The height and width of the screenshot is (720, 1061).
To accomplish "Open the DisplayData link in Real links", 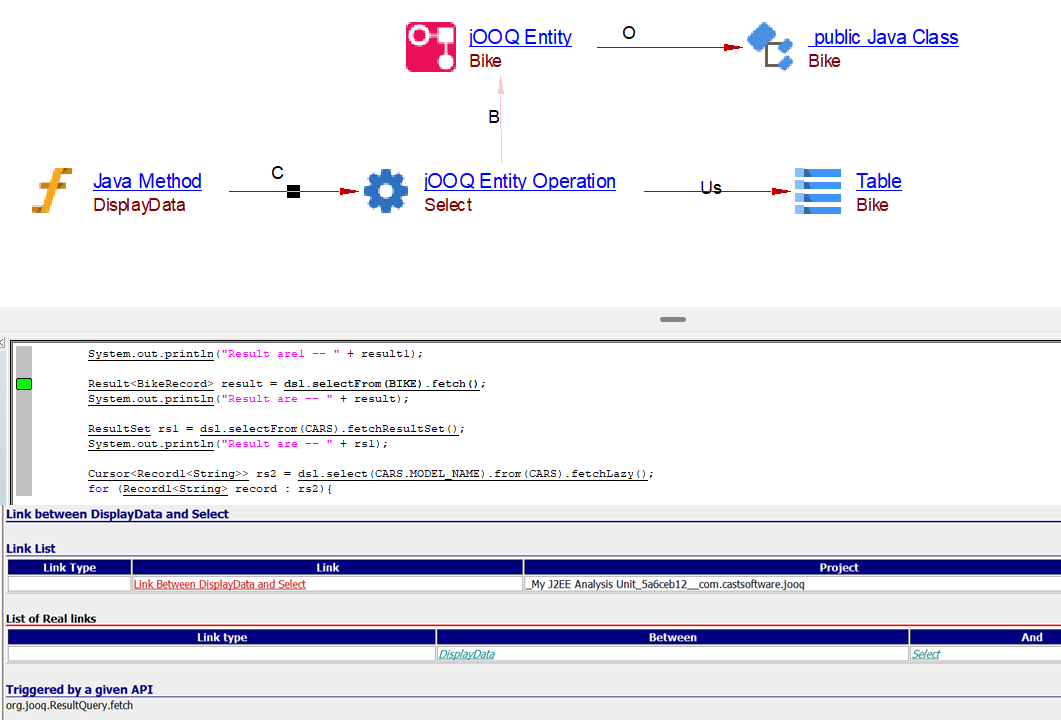I will coord(466,654).
